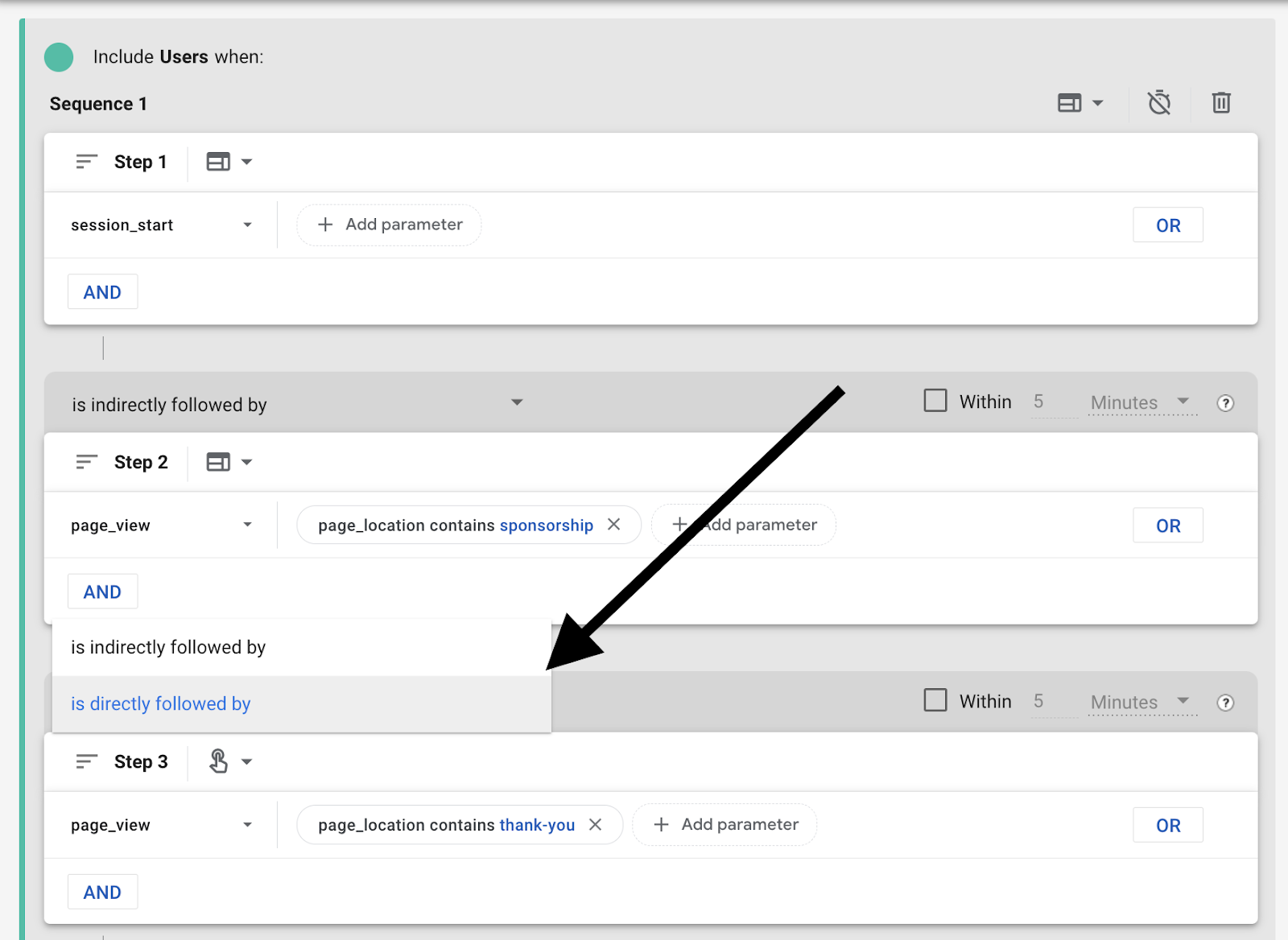
Task: Click the AND button under Step 3
Action: [102, 892]
